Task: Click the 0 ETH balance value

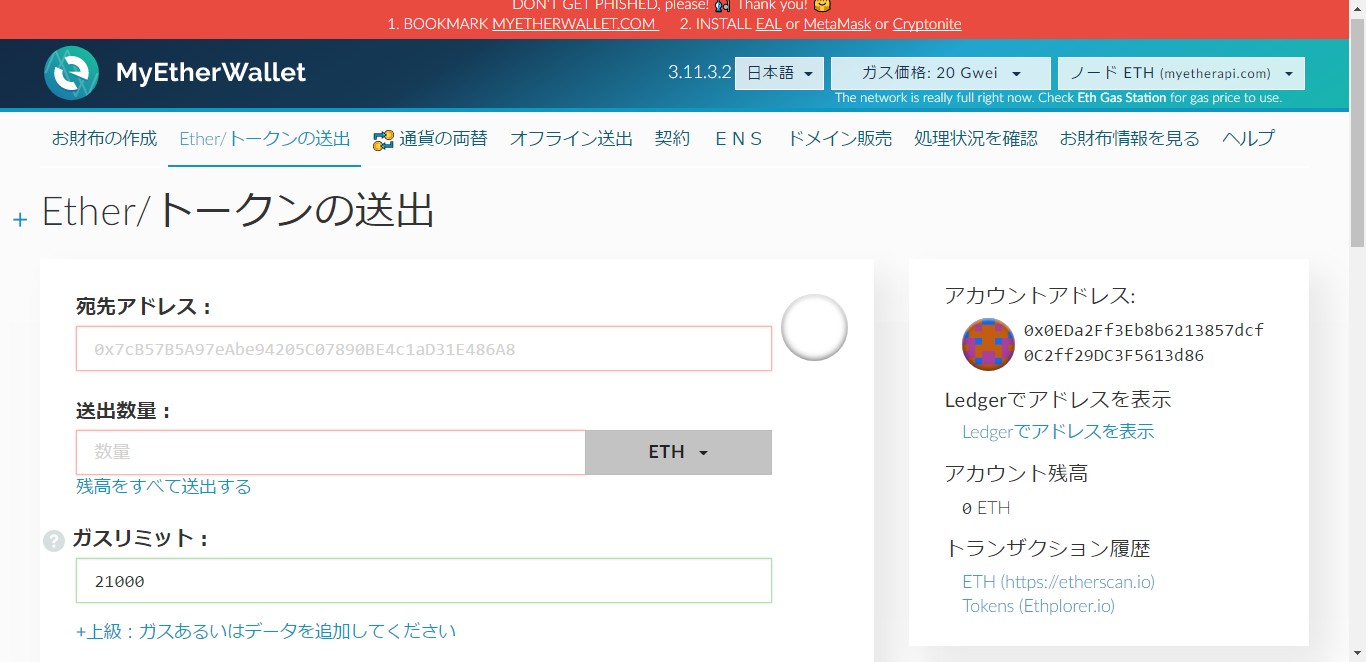Action: click(986, 508)
